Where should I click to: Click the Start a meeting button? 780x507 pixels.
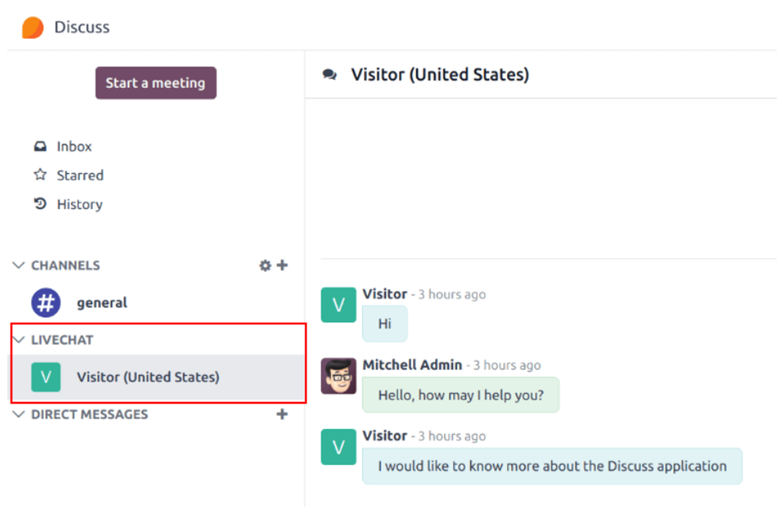click(x=156, y=83)
